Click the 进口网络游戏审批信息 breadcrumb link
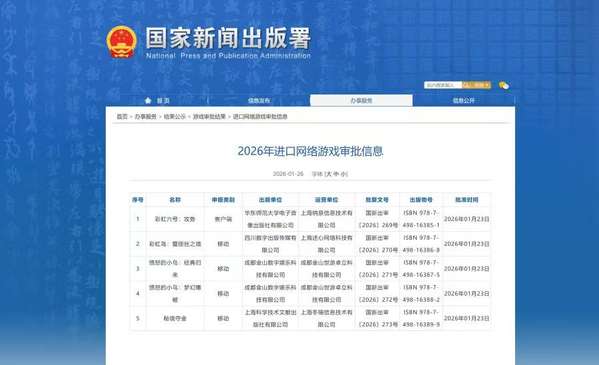599x365 pixels. coord(260,117)
